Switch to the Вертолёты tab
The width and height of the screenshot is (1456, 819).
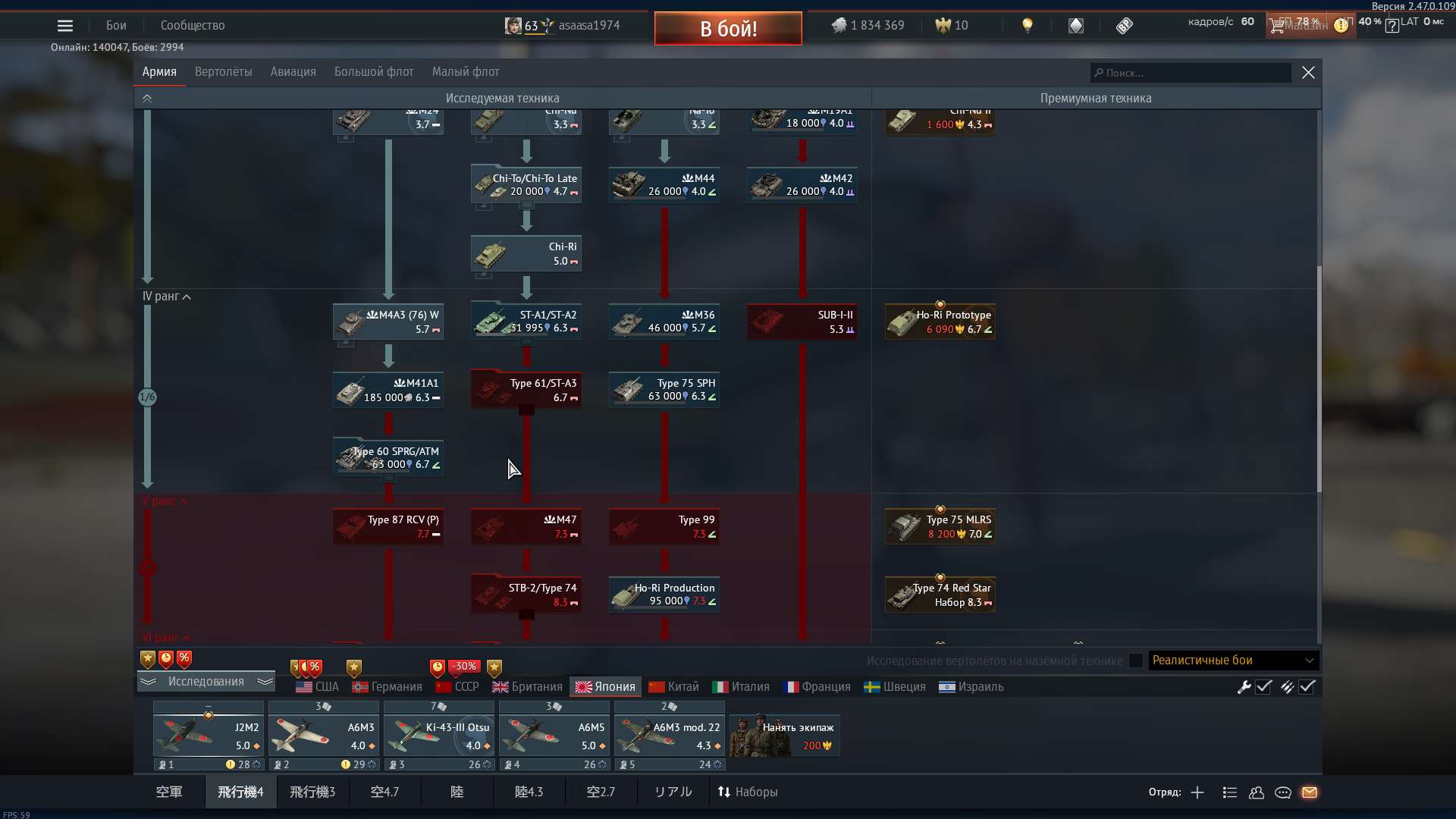point(224,72)
